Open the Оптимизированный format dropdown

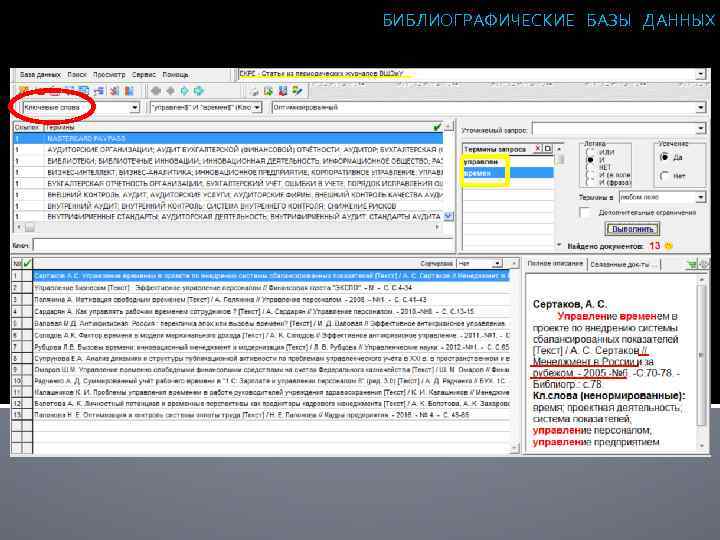click(x=701, y=107)
